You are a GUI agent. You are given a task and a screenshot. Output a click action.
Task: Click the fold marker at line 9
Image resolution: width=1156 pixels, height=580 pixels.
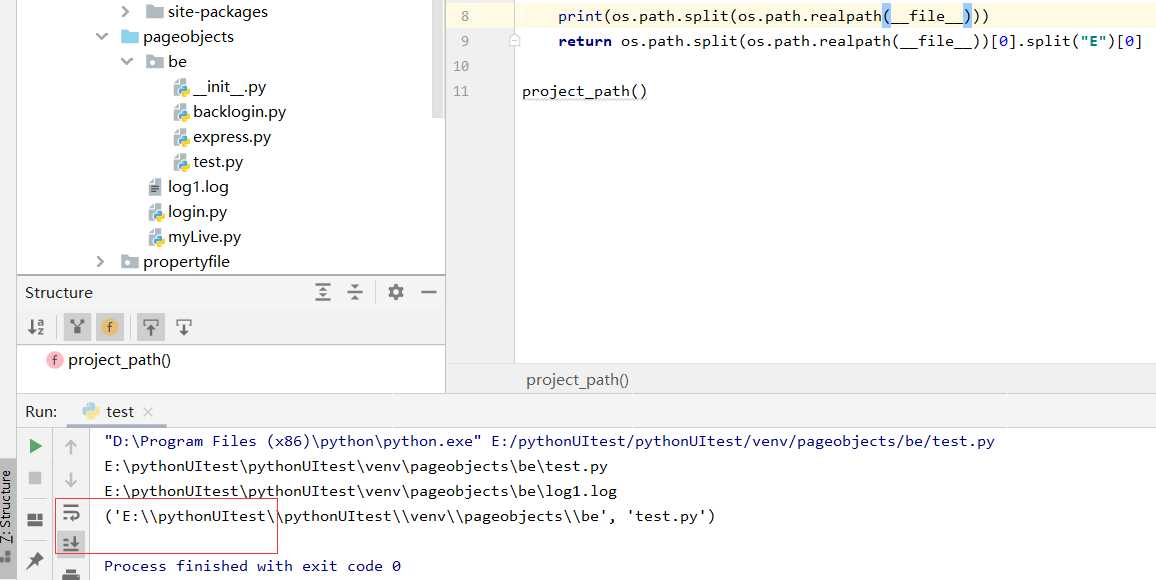pyautogui.click(x=515, y=41)
